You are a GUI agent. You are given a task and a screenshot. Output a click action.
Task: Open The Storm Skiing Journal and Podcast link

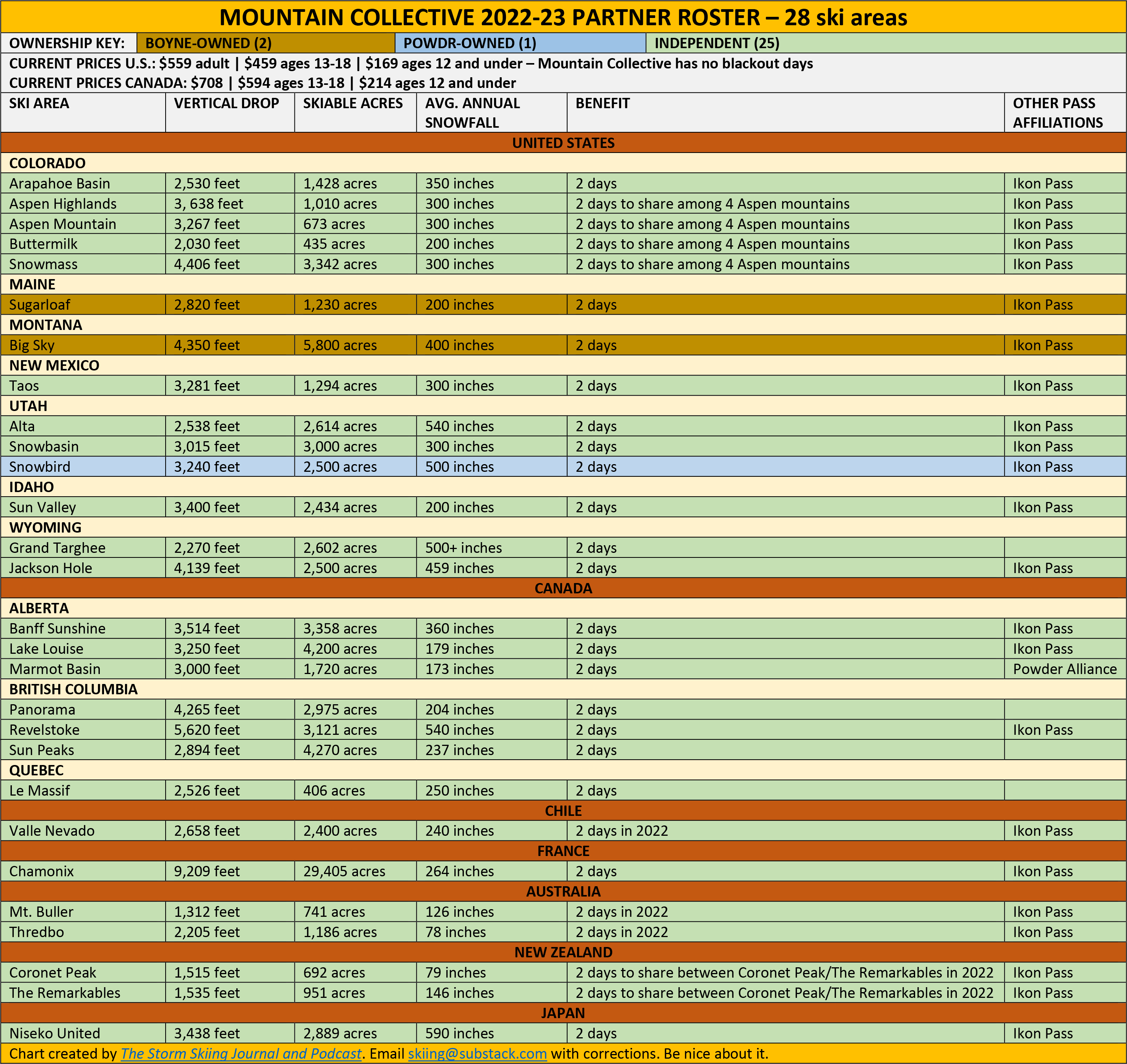click(241, 1053)
